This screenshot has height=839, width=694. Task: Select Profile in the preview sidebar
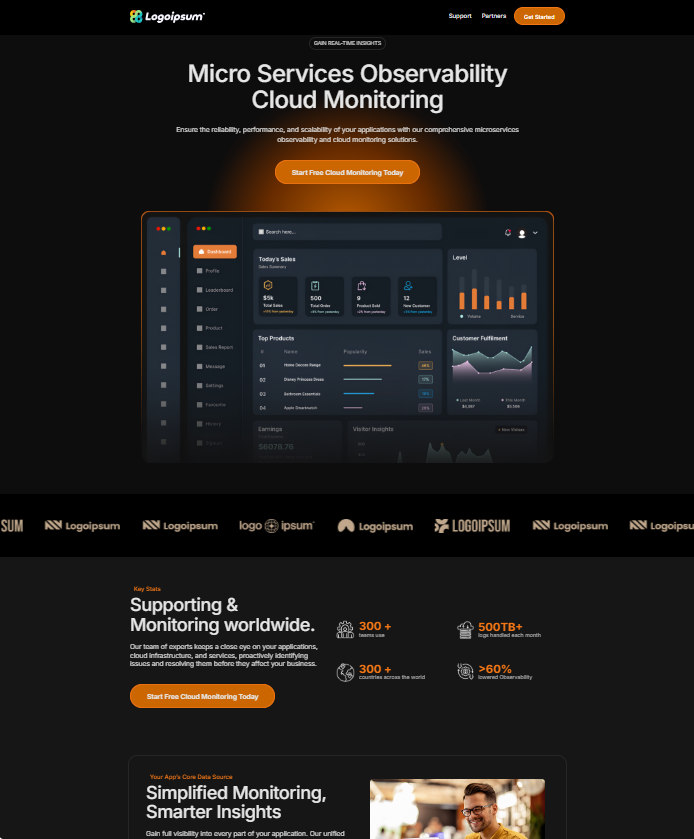pos(208,271)
